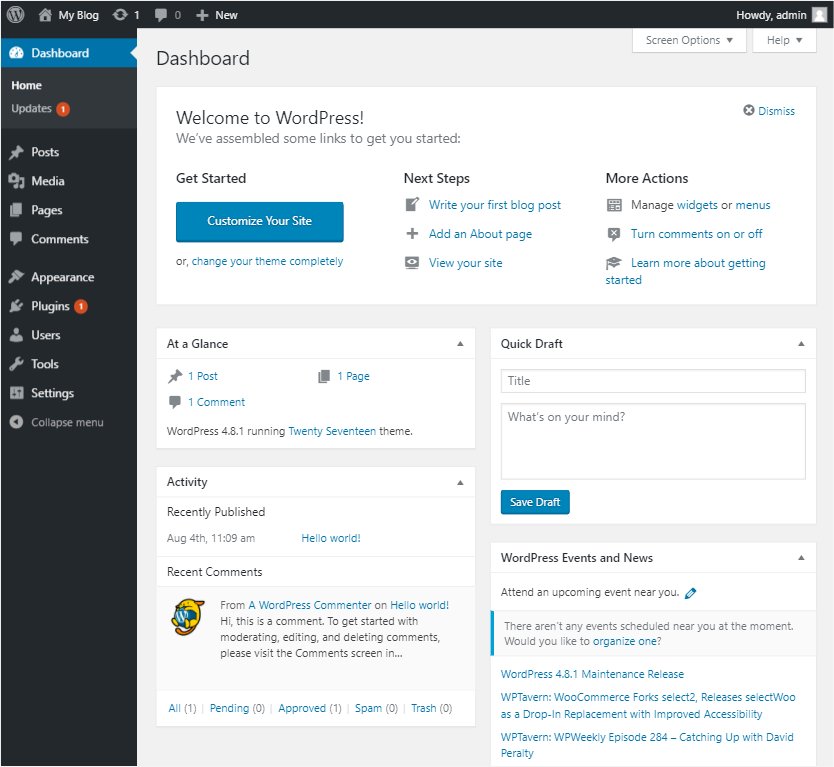Click the plus icon beside New

(x=202, y=15)
